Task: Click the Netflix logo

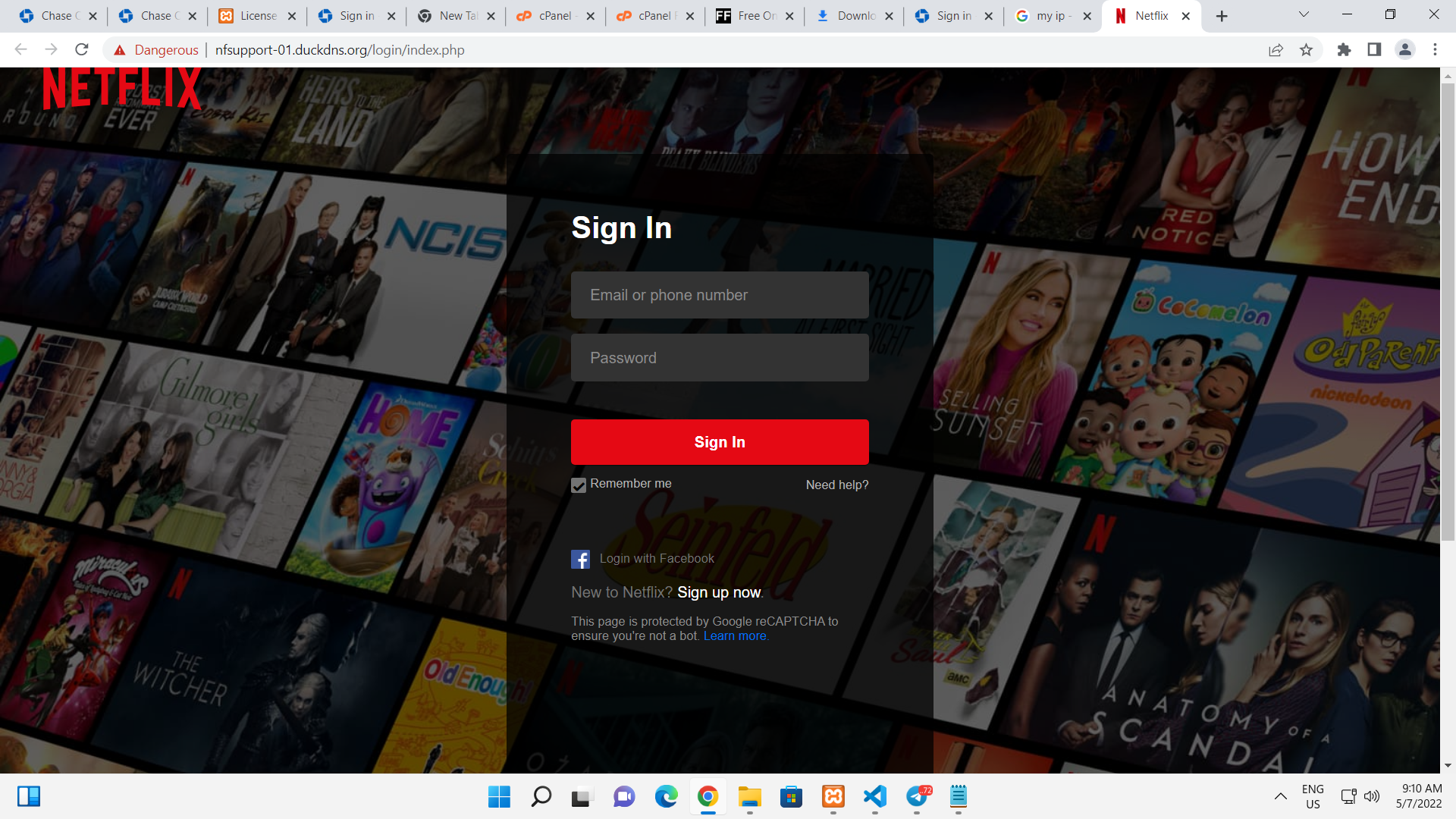Action: pyautogui.click(x=122, y=89)
